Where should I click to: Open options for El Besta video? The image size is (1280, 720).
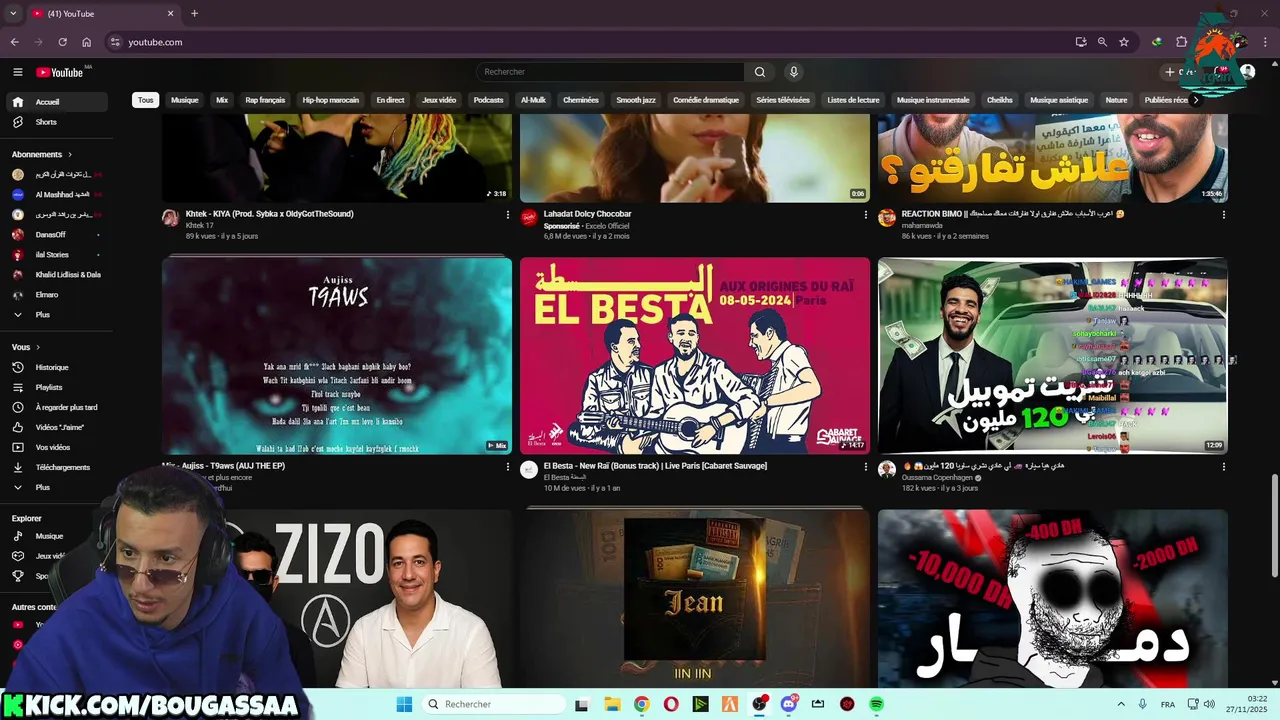pos(866,466)
